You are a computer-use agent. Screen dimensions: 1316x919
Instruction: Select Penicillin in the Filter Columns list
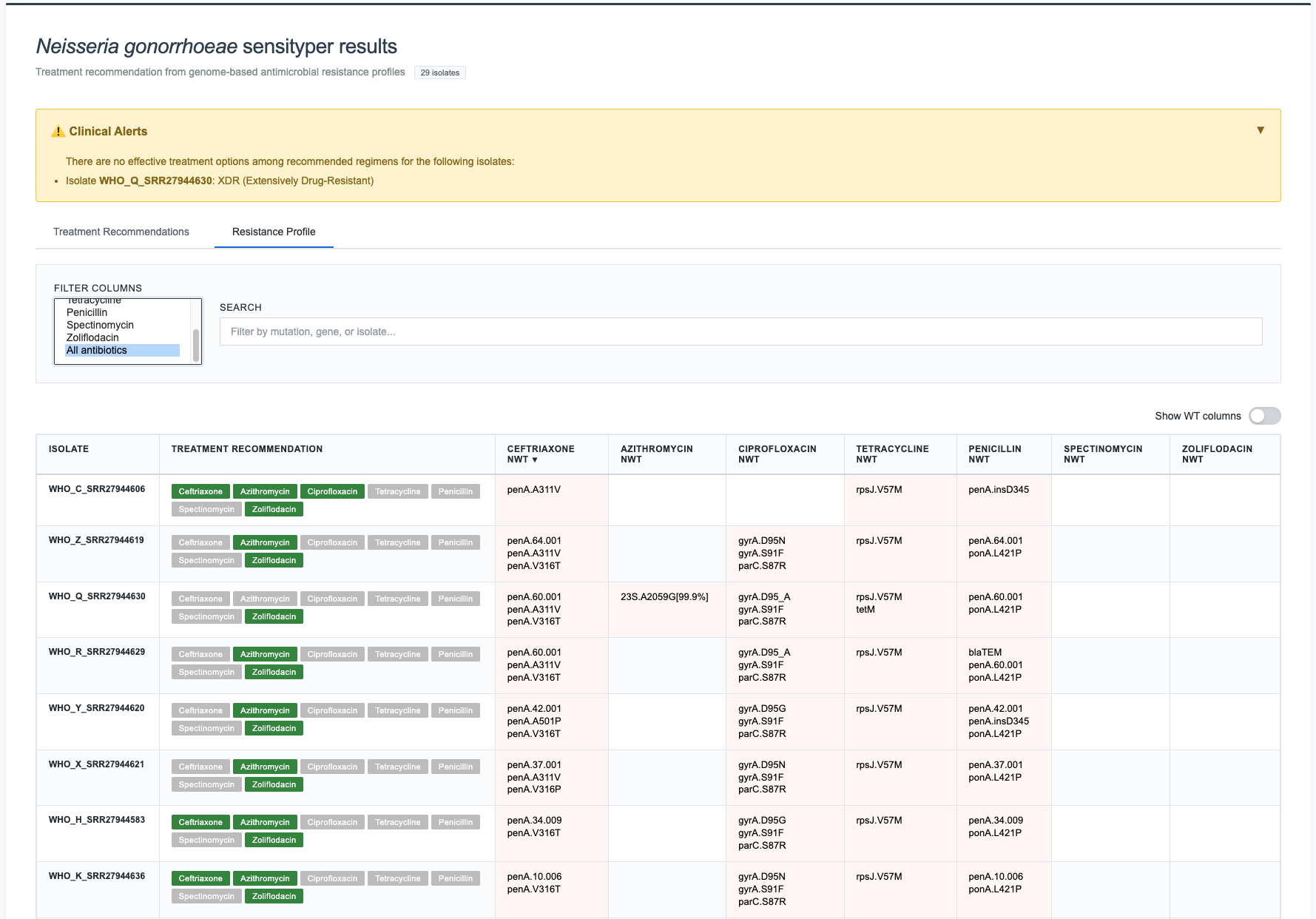87,312
